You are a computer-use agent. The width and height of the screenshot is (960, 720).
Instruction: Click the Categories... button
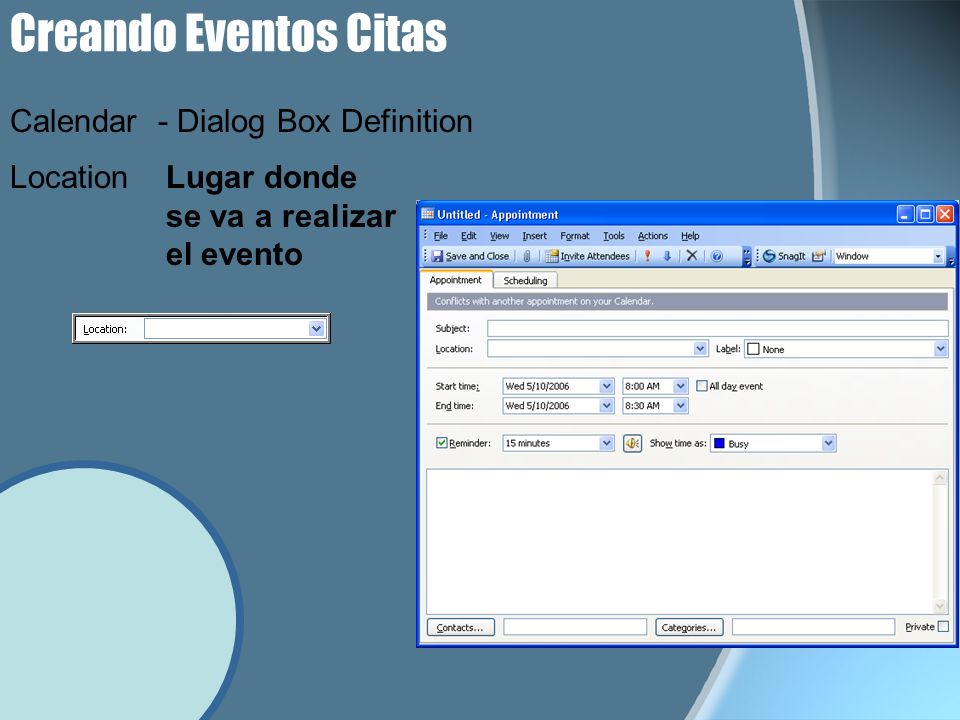689,627
